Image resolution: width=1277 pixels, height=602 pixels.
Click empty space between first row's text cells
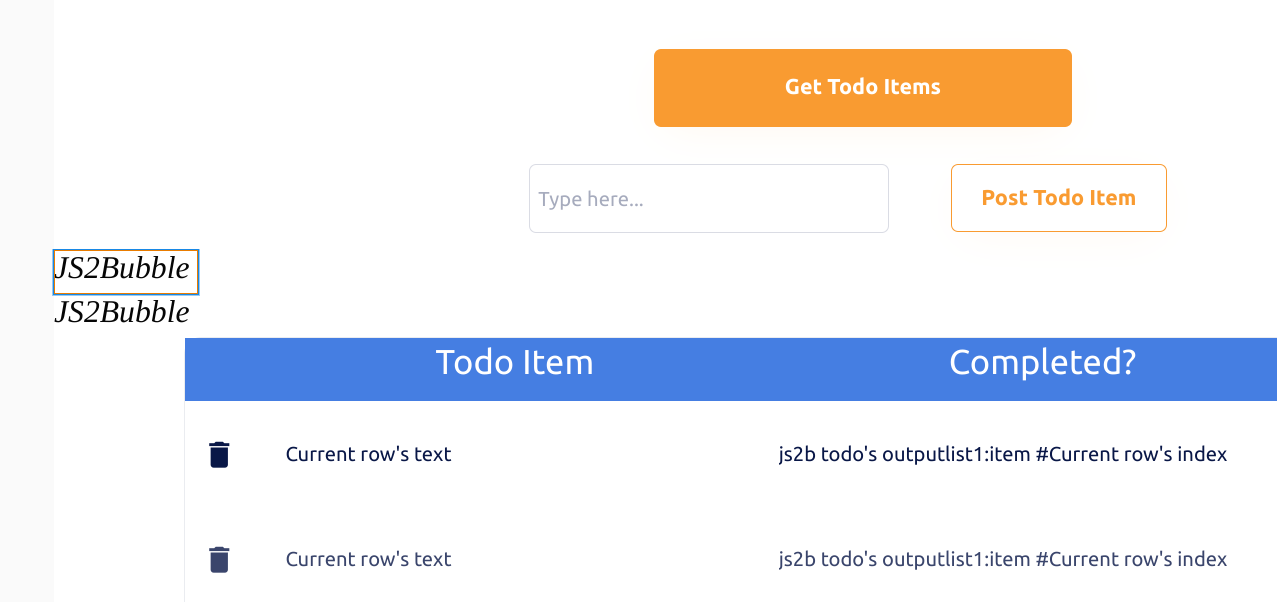(615, 454)
